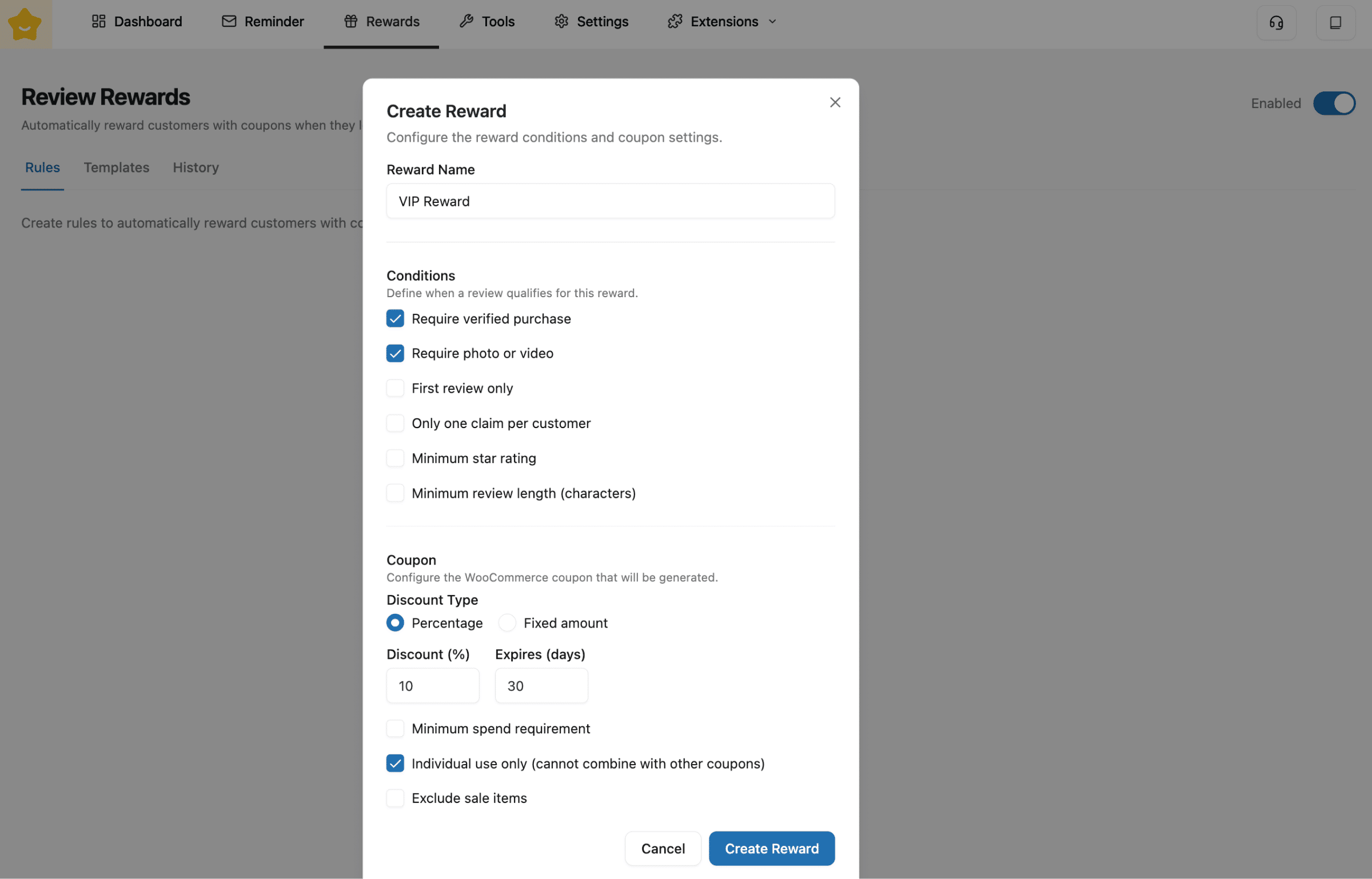Click the Settings gear icon

[x=561, y=22]
